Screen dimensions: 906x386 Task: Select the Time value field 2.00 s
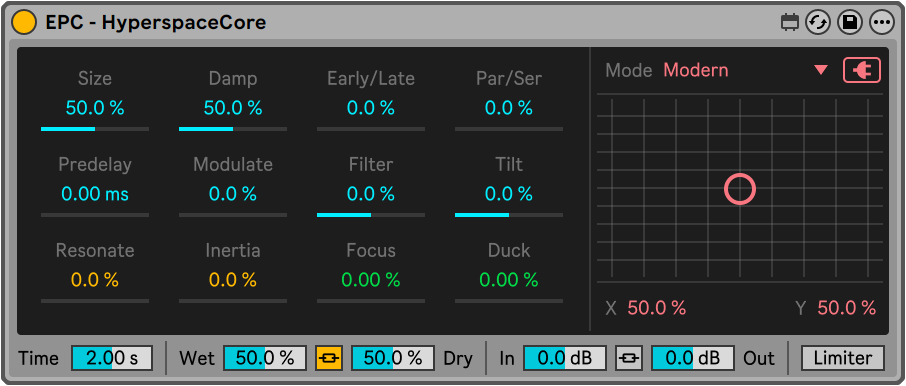coord(112,358)
